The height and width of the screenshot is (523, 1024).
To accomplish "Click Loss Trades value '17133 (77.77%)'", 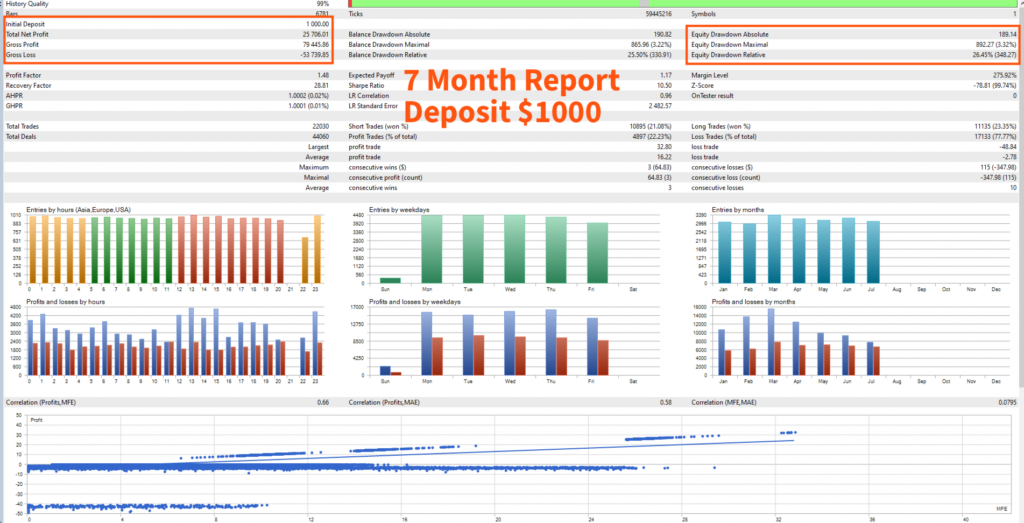I will click(x=995, y=136).
